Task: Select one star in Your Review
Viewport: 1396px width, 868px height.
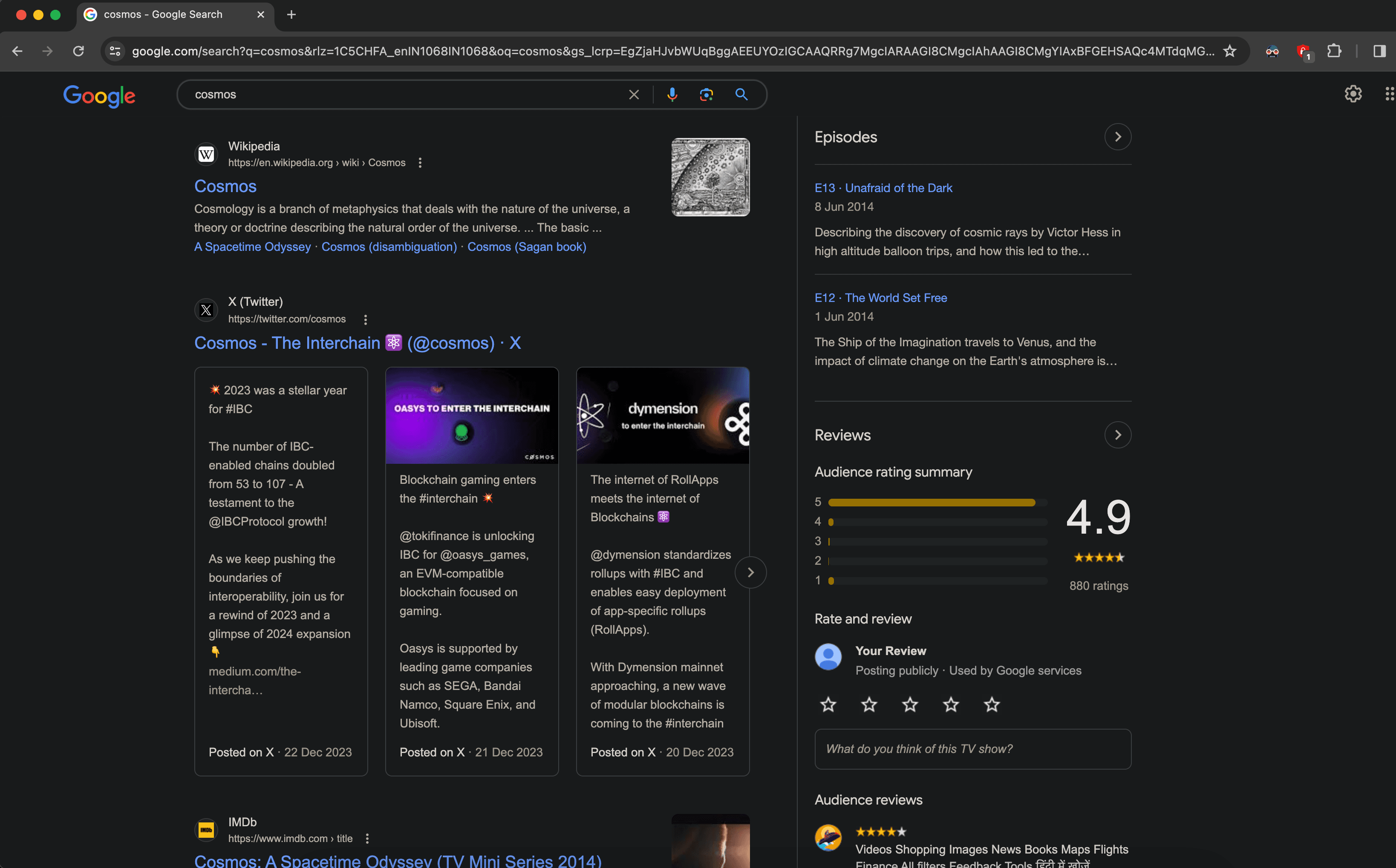Action: [x=828, y=704]
